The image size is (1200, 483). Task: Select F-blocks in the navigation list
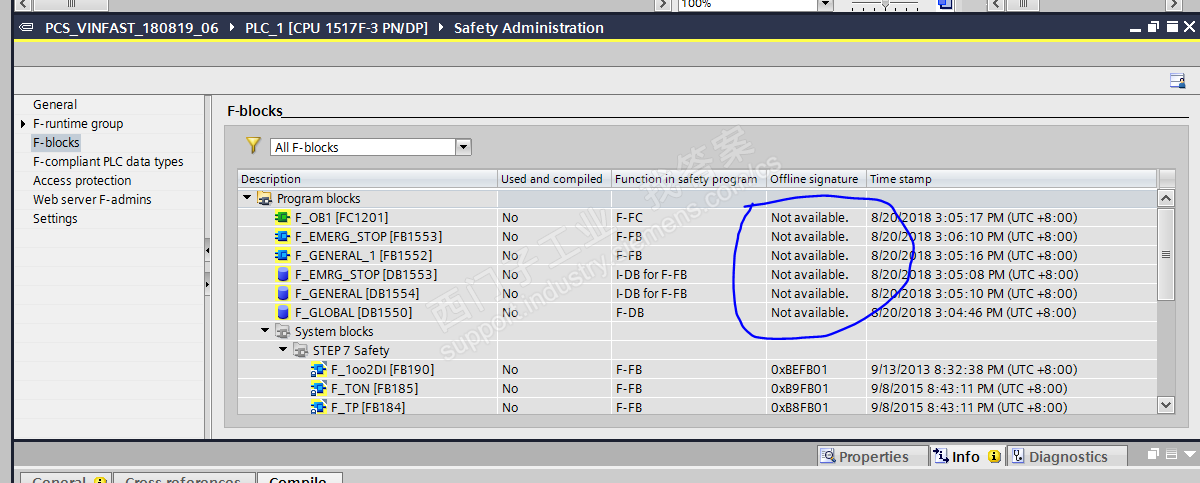(56, 142)
